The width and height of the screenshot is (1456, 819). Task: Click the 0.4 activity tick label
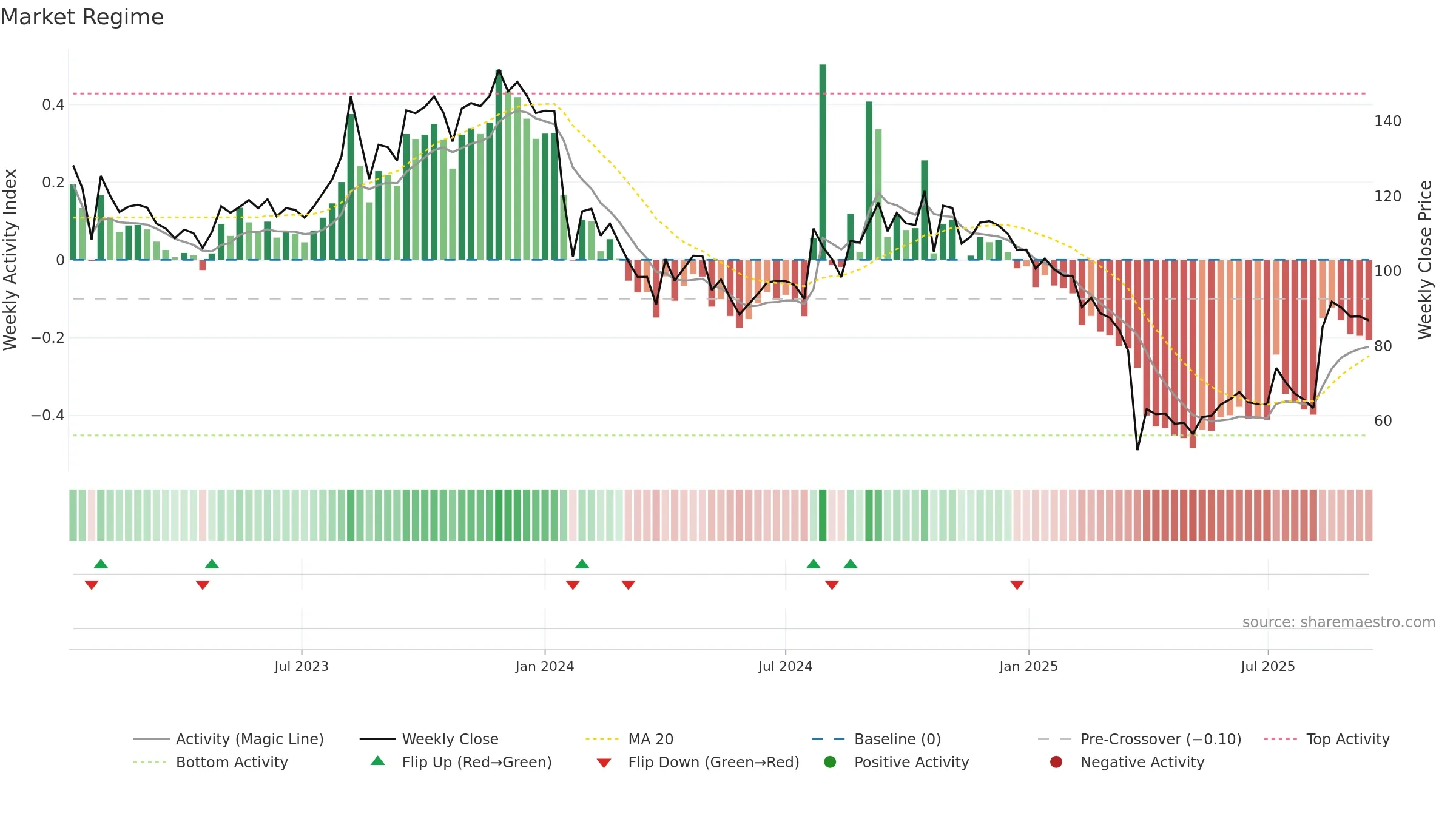click(x=53, y=105)
